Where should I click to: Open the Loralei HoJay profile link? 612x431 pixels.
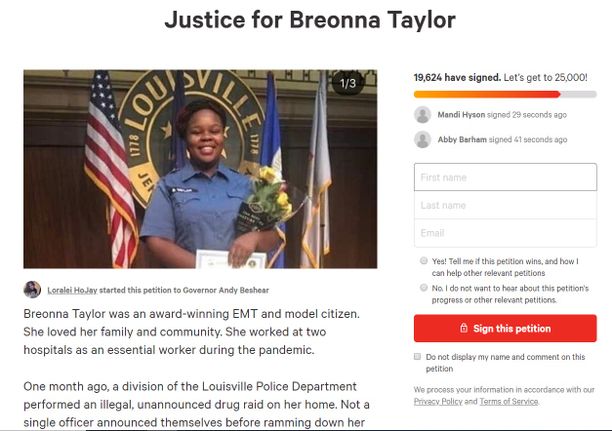(72, 290)
